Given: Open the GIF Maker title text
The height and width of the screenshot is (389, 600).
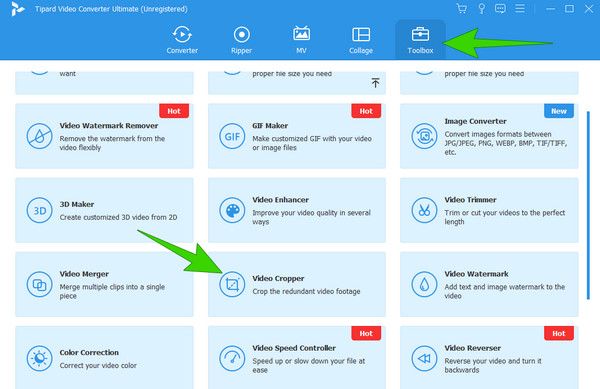Looking at the screenshot, I should (x=270, y=125).
